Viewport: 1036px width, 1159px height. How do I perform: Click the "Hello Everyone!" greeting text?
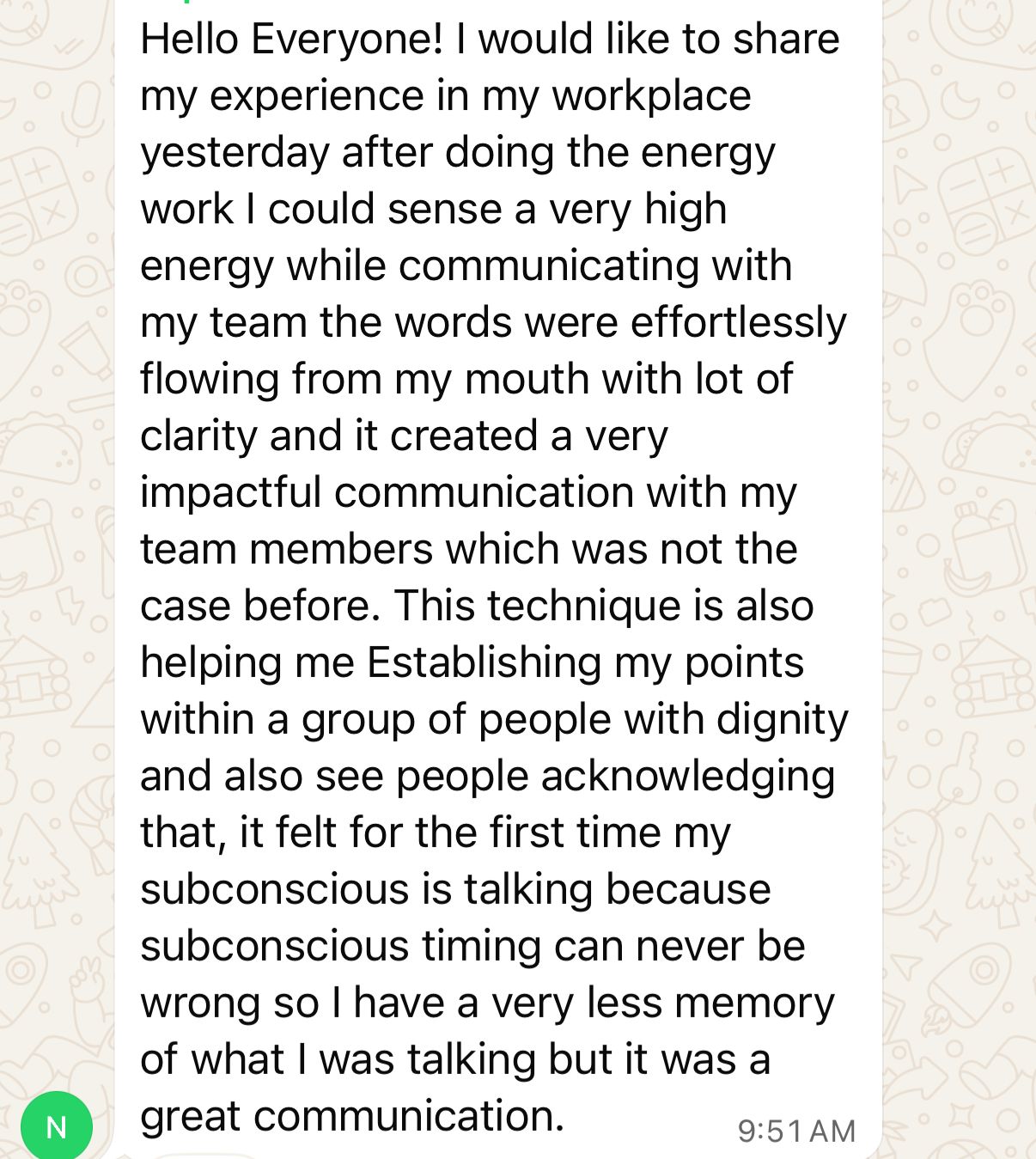(x=292, y=40)
